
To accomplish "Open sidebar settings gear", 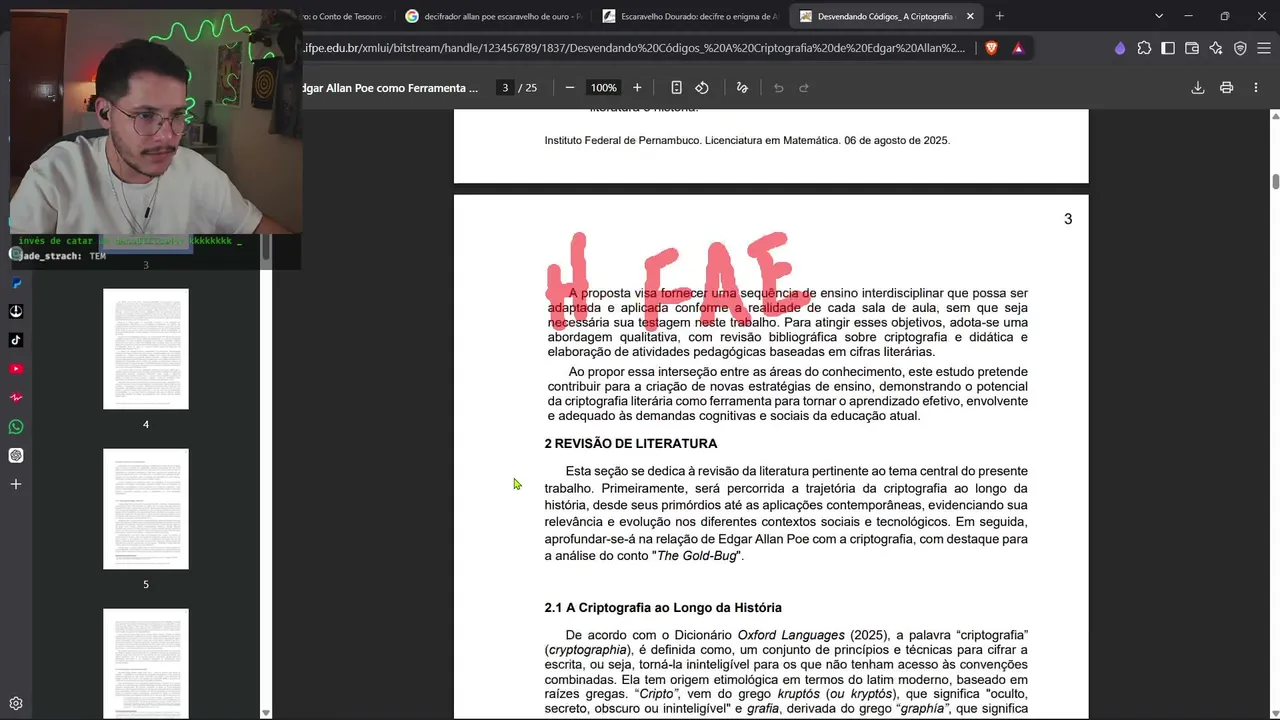I will click(x=16, y=704).
